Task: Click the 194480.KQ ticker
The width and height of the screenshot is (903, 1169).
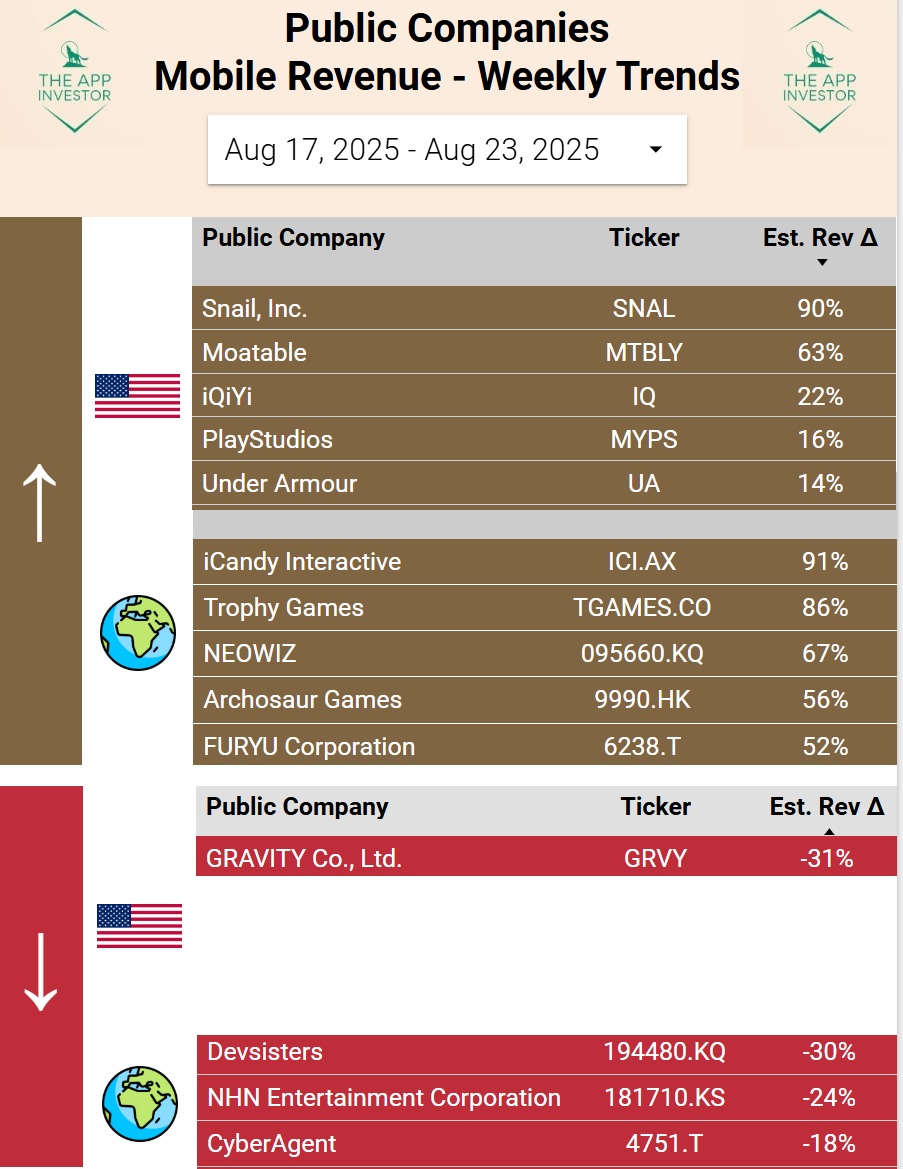Action: click(x=664, y=1052)
